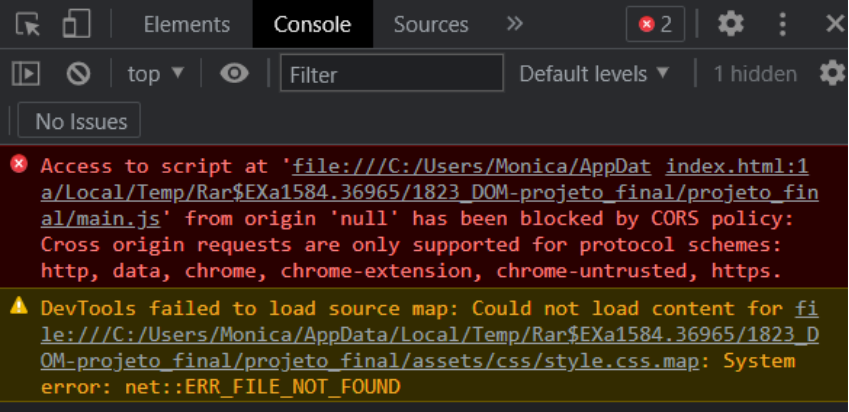Focus the Filter input field
This screenshot has width=849, height=412.
(x=392, y=73)
